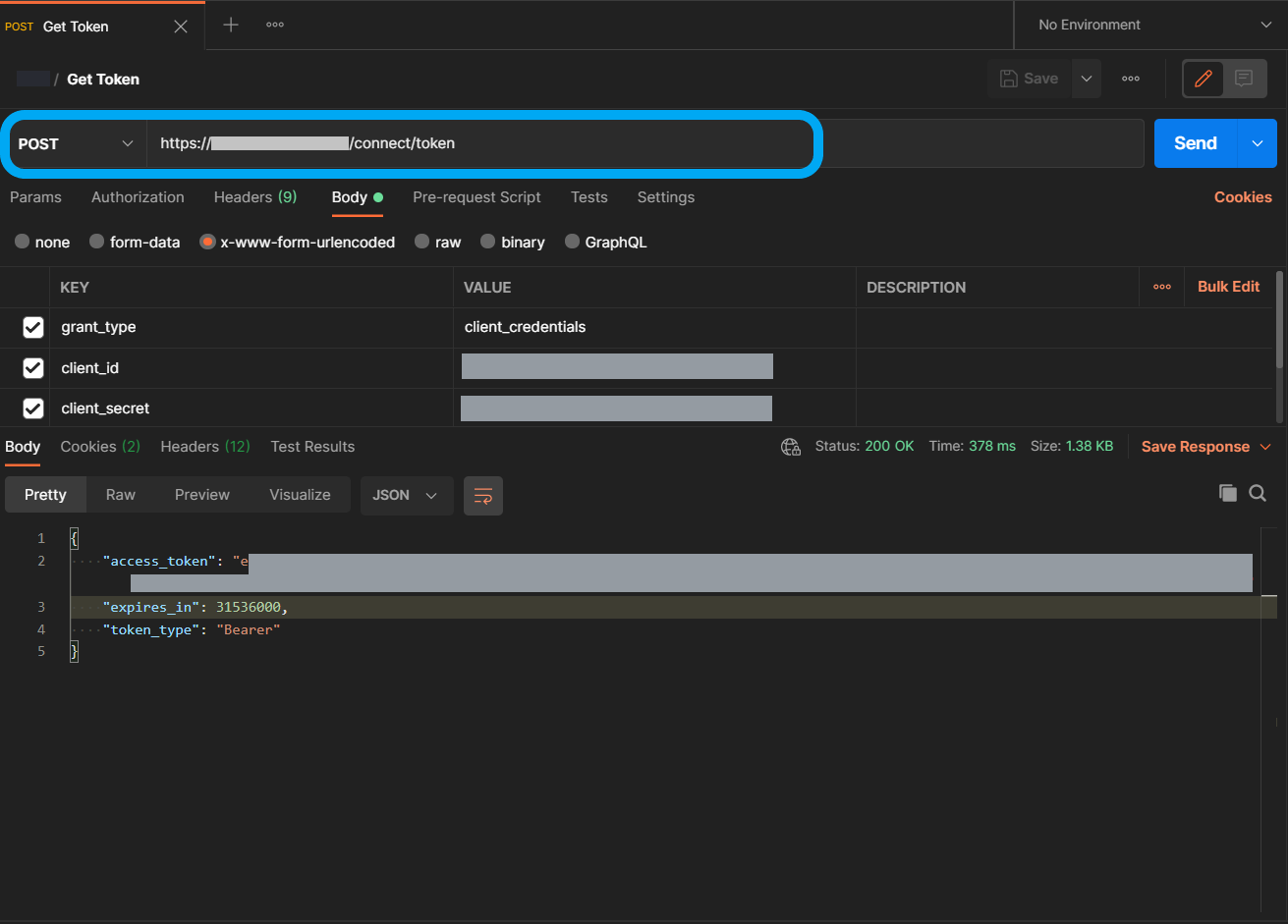This screenshot has height=924, width=1288.
Task: Click the Save button
Action: (x=1029, y=79)
